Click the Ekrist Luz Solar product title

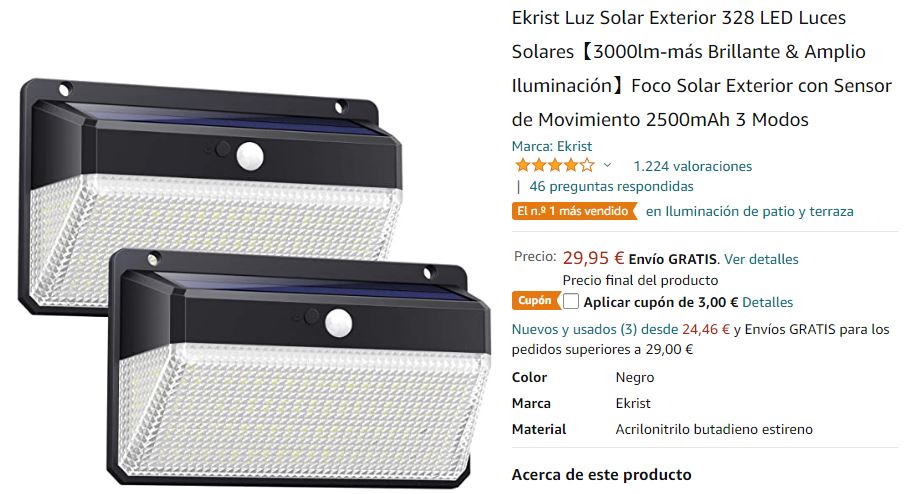[701, 68]
